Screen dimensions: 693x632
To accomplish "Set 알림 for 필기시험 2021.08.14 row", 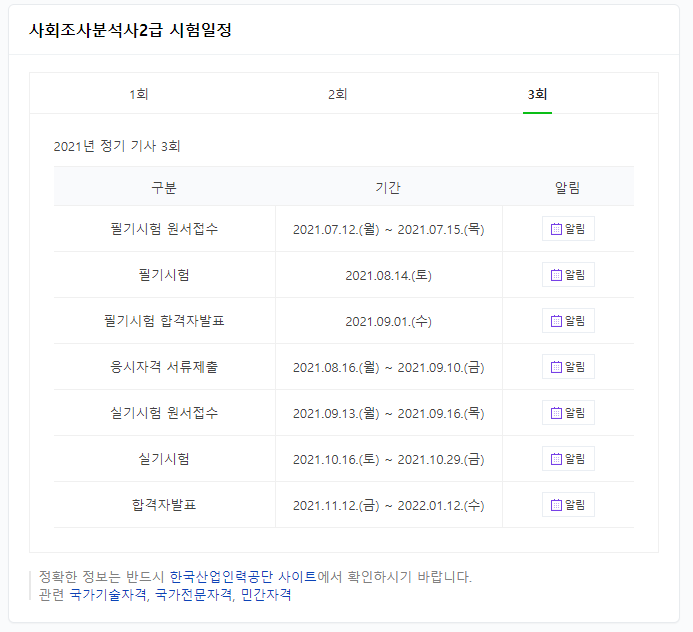I will point(568,275).
